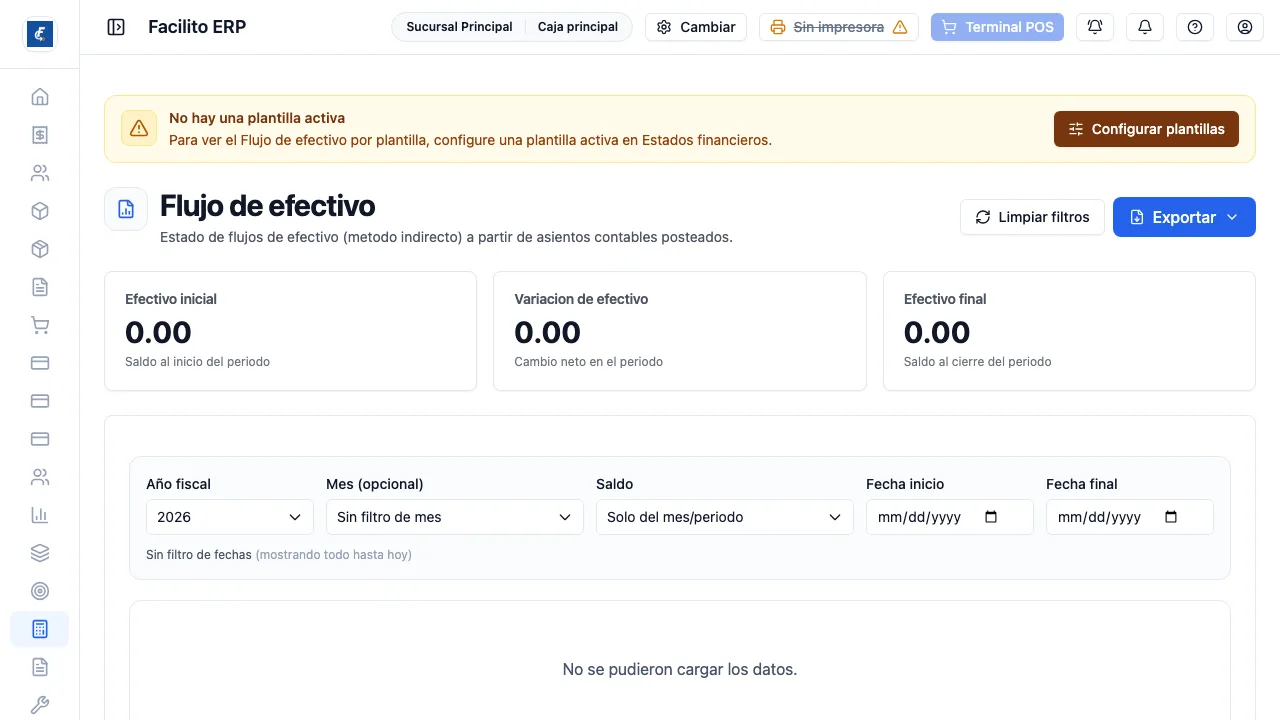The image size is (1280, 720).
Task: Click the "No se pudieron cargar los datos." message
Action: point(680,669)
